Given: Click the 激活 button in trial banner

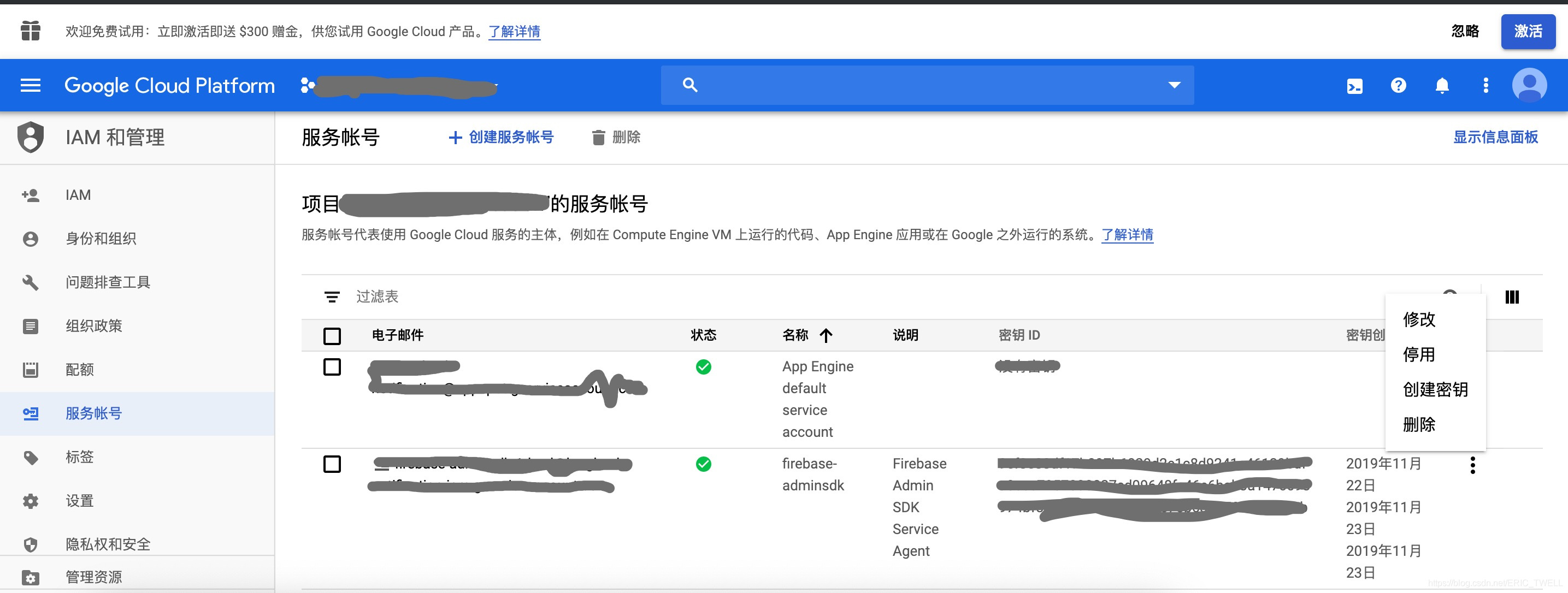Looking at the screenshot, I should (x=1528, y=31).
